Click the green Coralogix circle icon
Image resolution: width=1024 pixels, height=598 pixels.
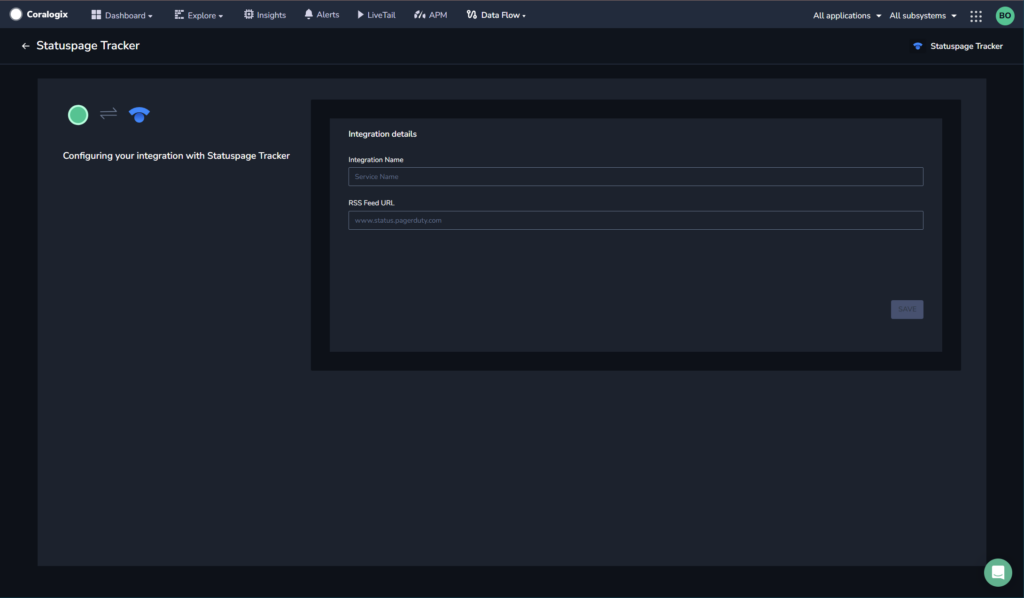78,115
